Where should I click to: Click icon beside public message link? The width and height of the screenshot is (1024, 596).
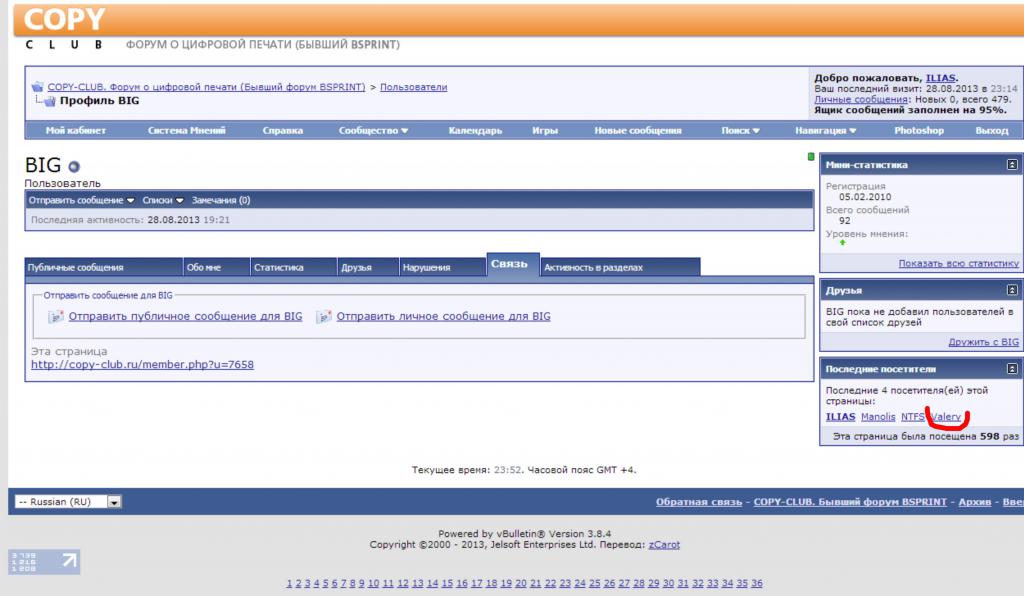(x=56, y=317)
